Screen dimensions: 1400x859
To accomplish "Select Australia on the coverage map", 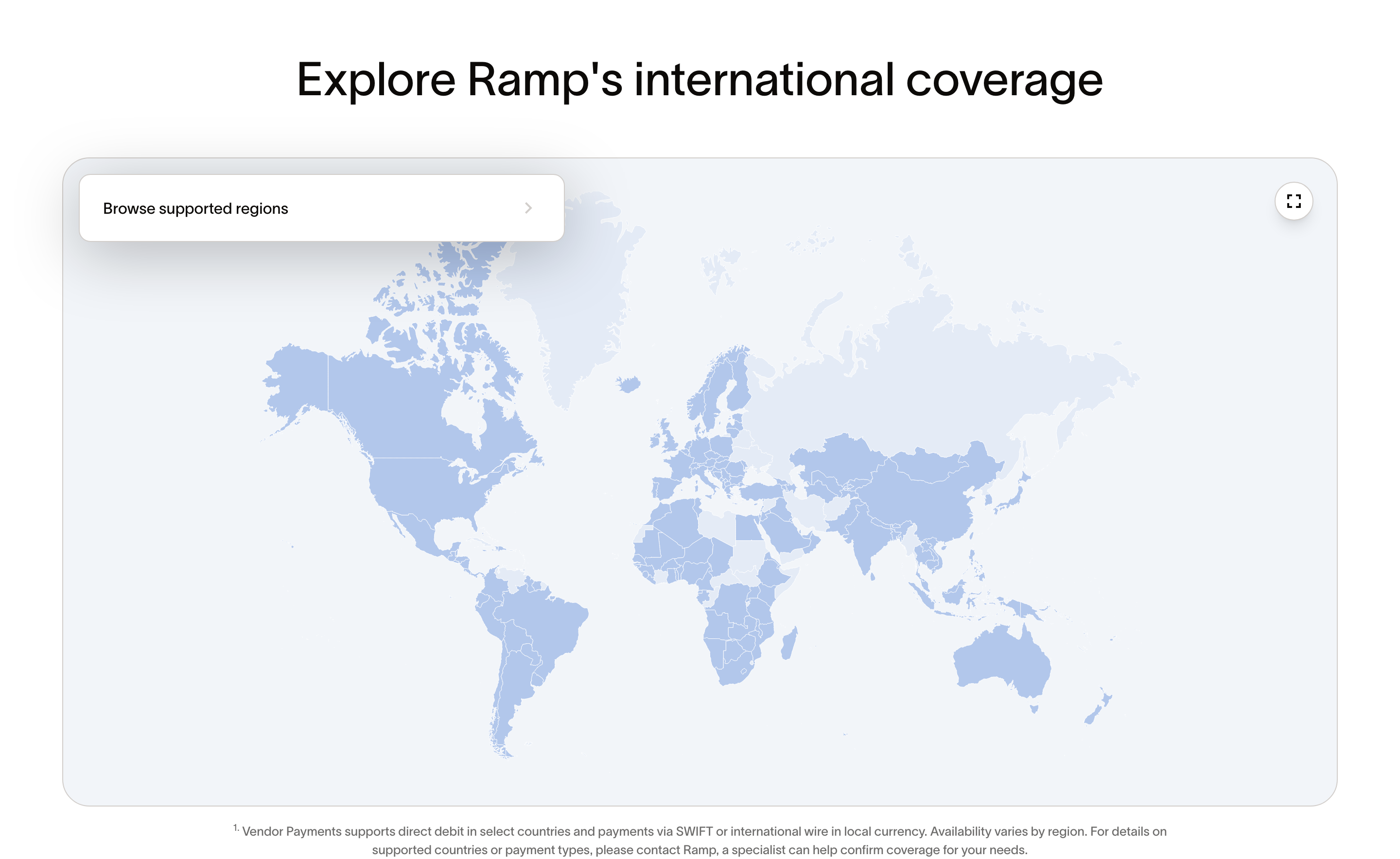I will pyautogui.click(x=1000, y=662).
